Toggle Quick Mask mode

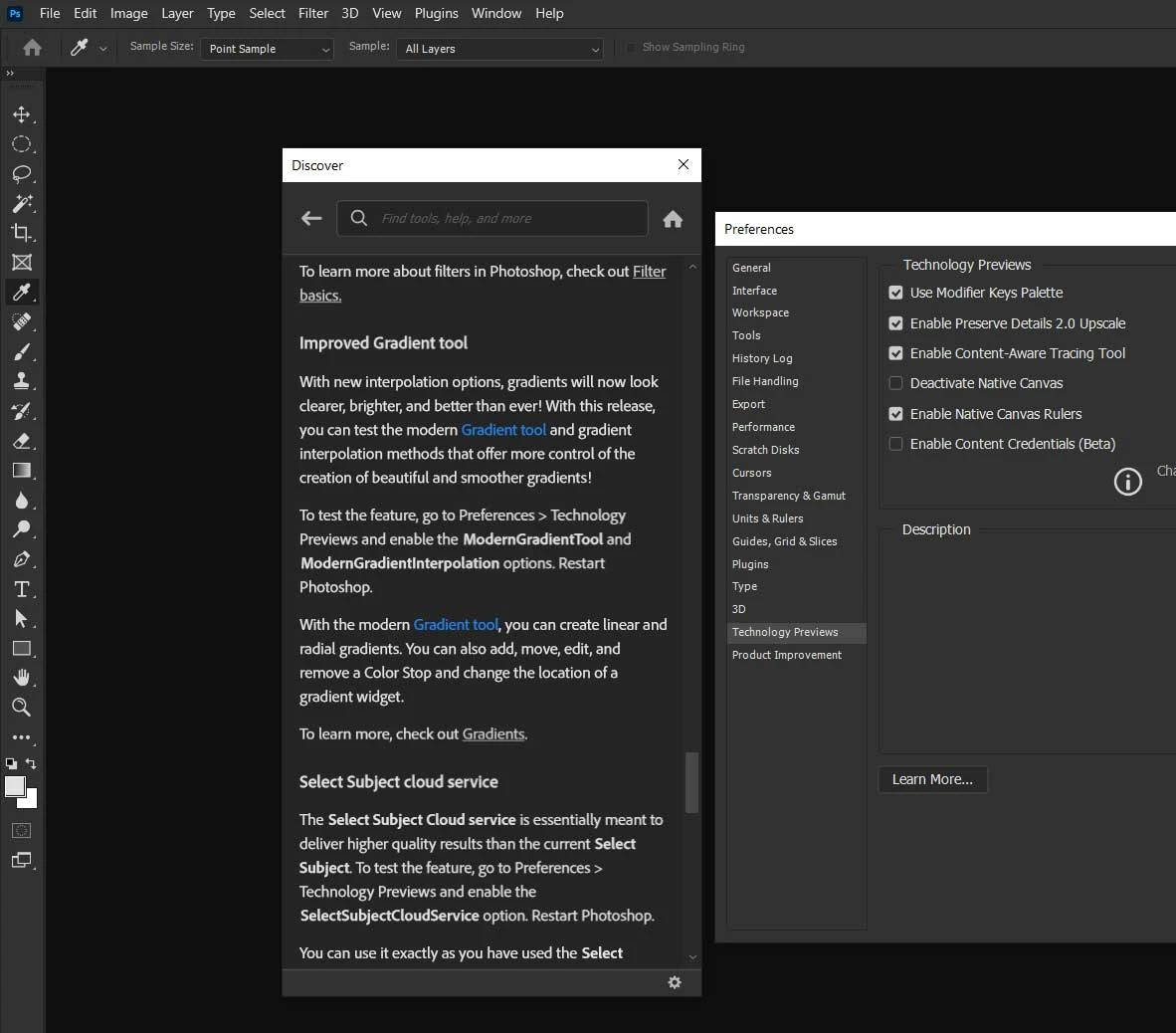click(x=22, y=830)
